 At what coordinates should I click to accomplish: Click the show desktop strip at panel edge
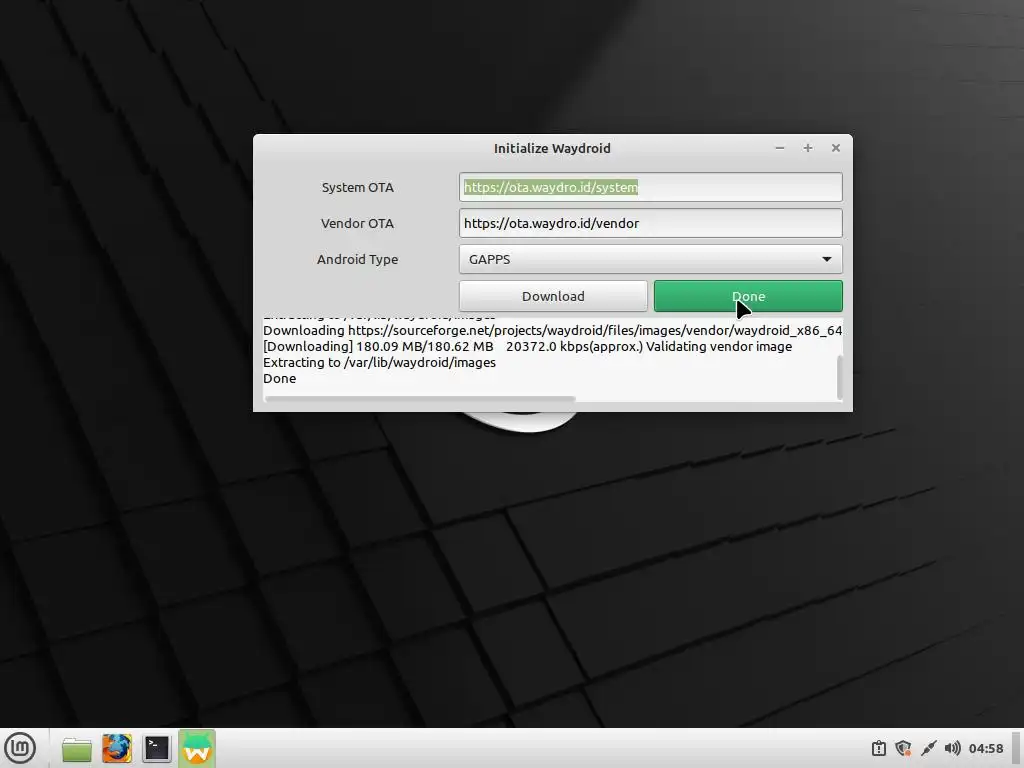tap(1017, 748)
